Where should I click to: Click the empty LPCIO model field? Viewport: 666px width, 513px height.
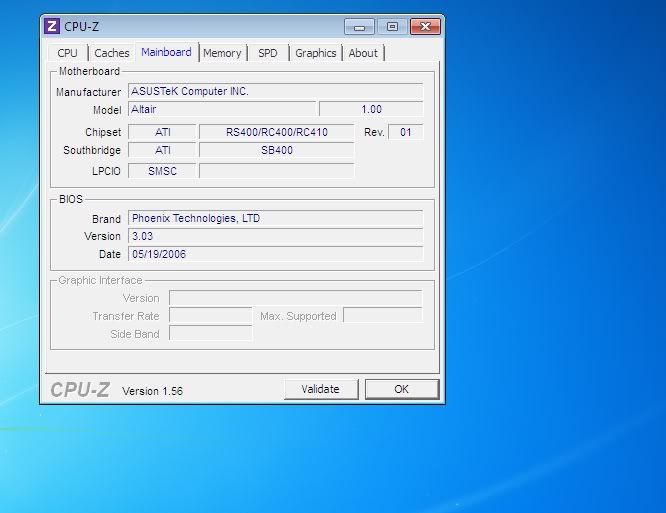tap(277, 171)
